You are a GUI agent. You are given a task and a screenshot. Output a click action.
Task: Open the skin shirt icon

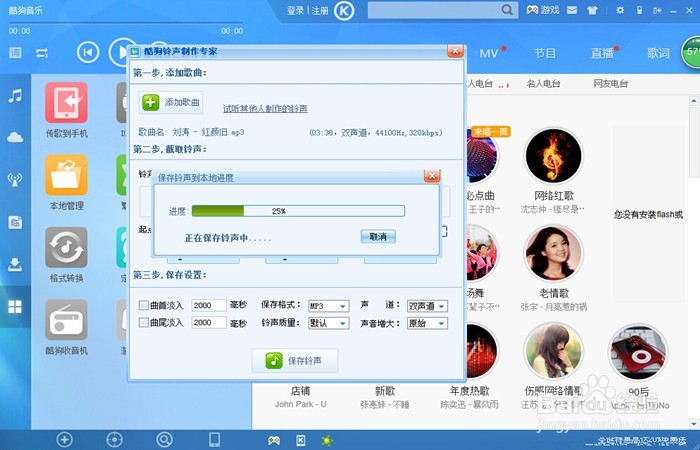(x=592, y=10)
